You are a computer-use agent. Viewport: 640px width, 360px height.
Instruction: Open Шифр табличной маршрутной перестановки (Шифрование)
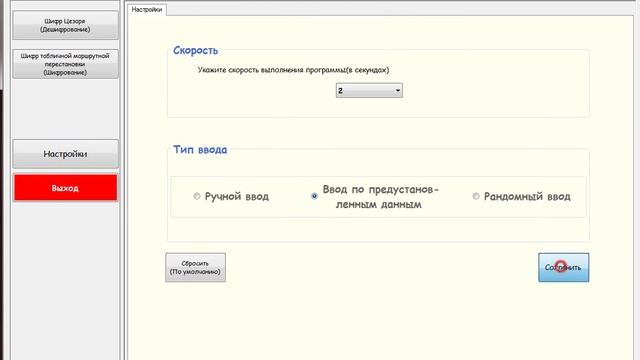[65, 64]
